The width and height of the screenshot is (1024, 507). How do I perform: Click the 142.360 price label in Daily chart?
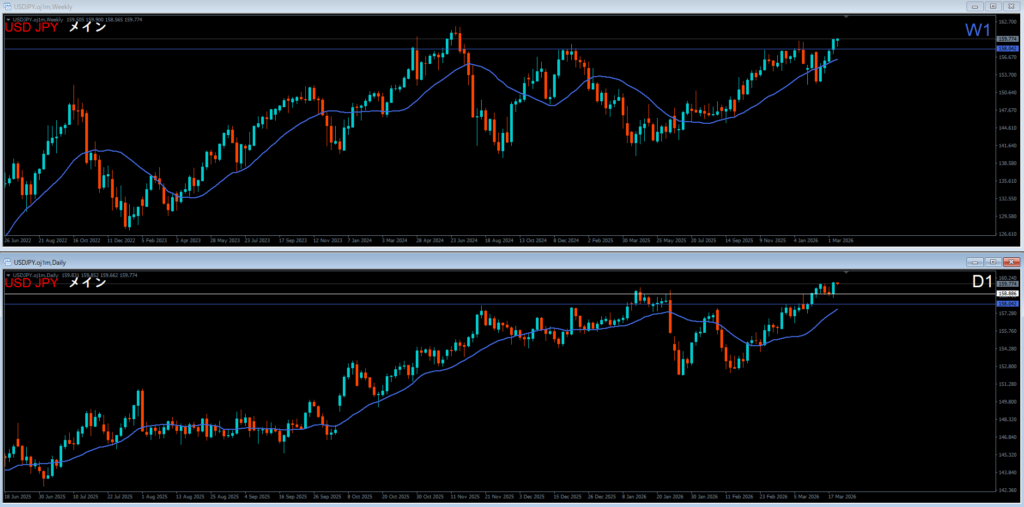pos(1008,489)
